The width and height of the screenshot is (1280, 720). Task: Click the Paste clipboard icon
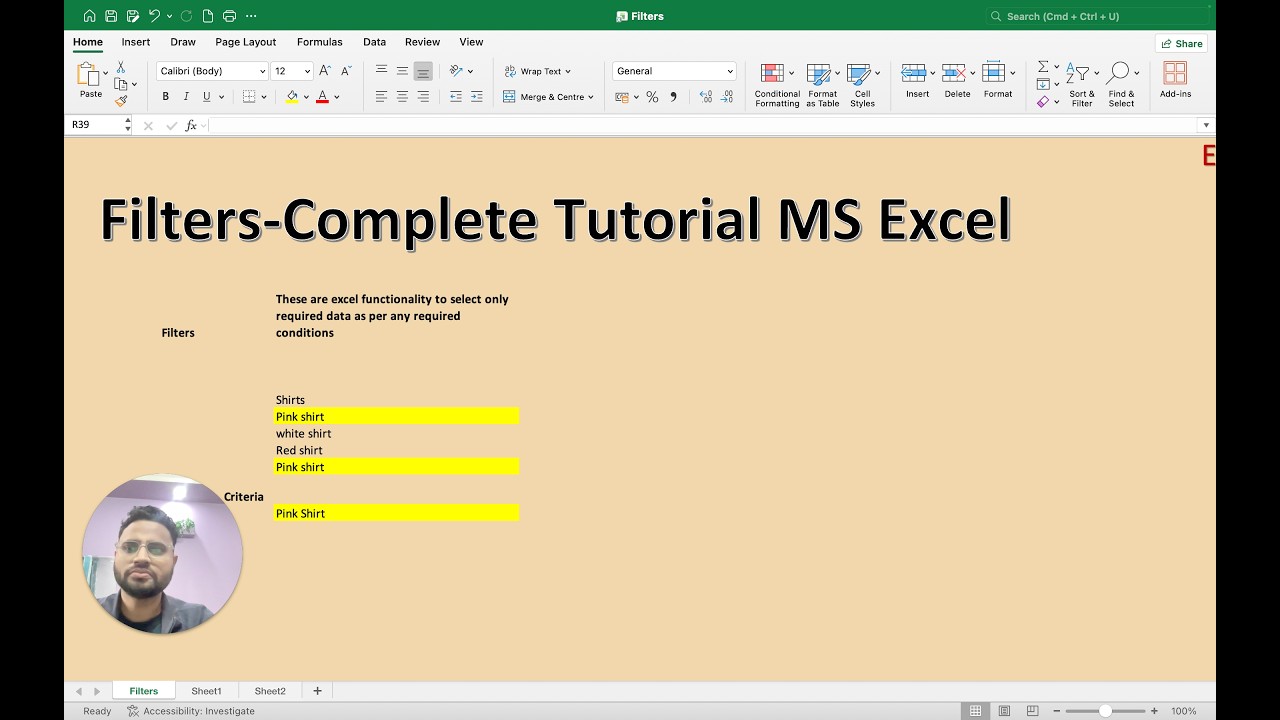click(x=88, y=74)
